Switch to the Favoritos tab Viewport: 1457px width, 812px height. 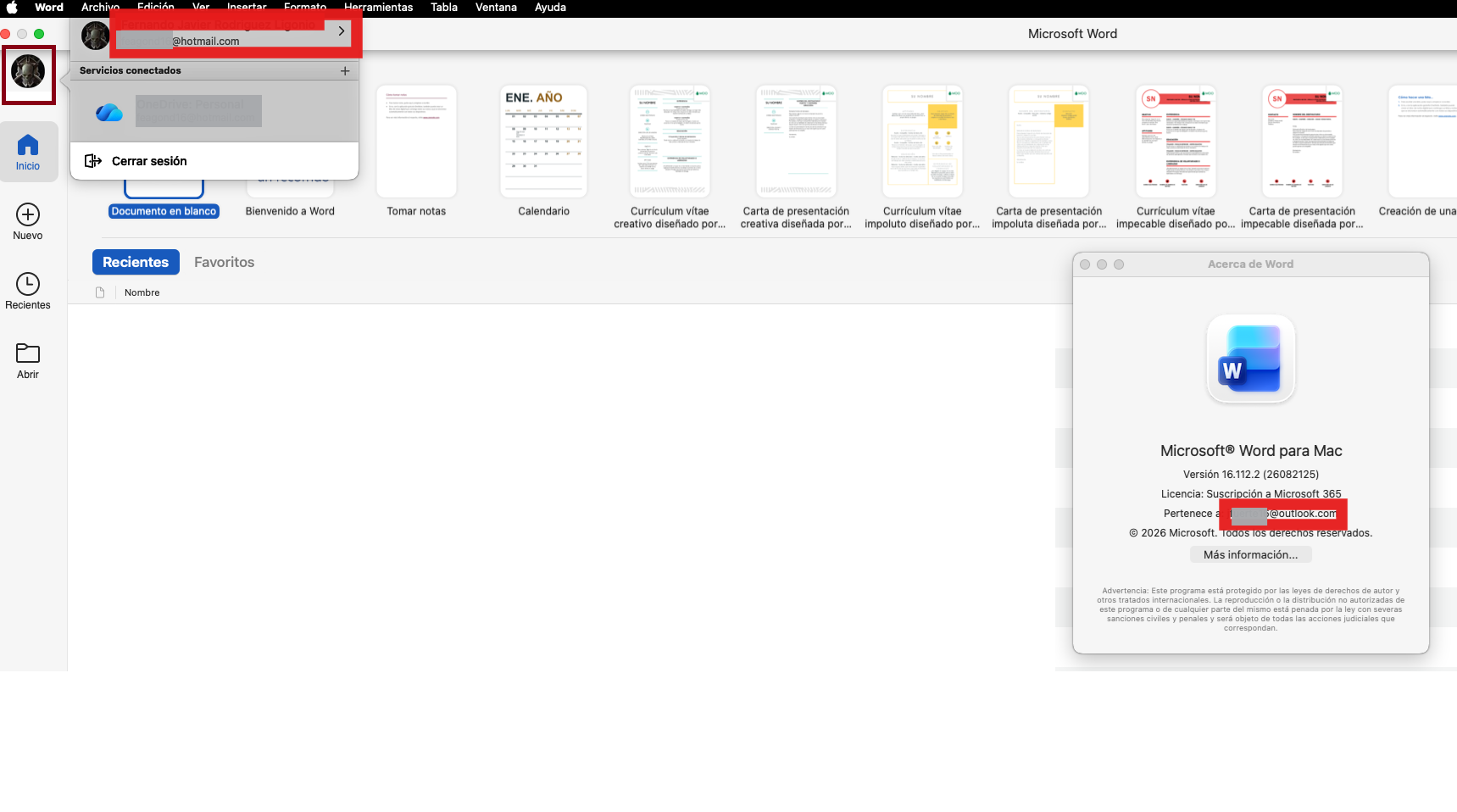point(224,262)
